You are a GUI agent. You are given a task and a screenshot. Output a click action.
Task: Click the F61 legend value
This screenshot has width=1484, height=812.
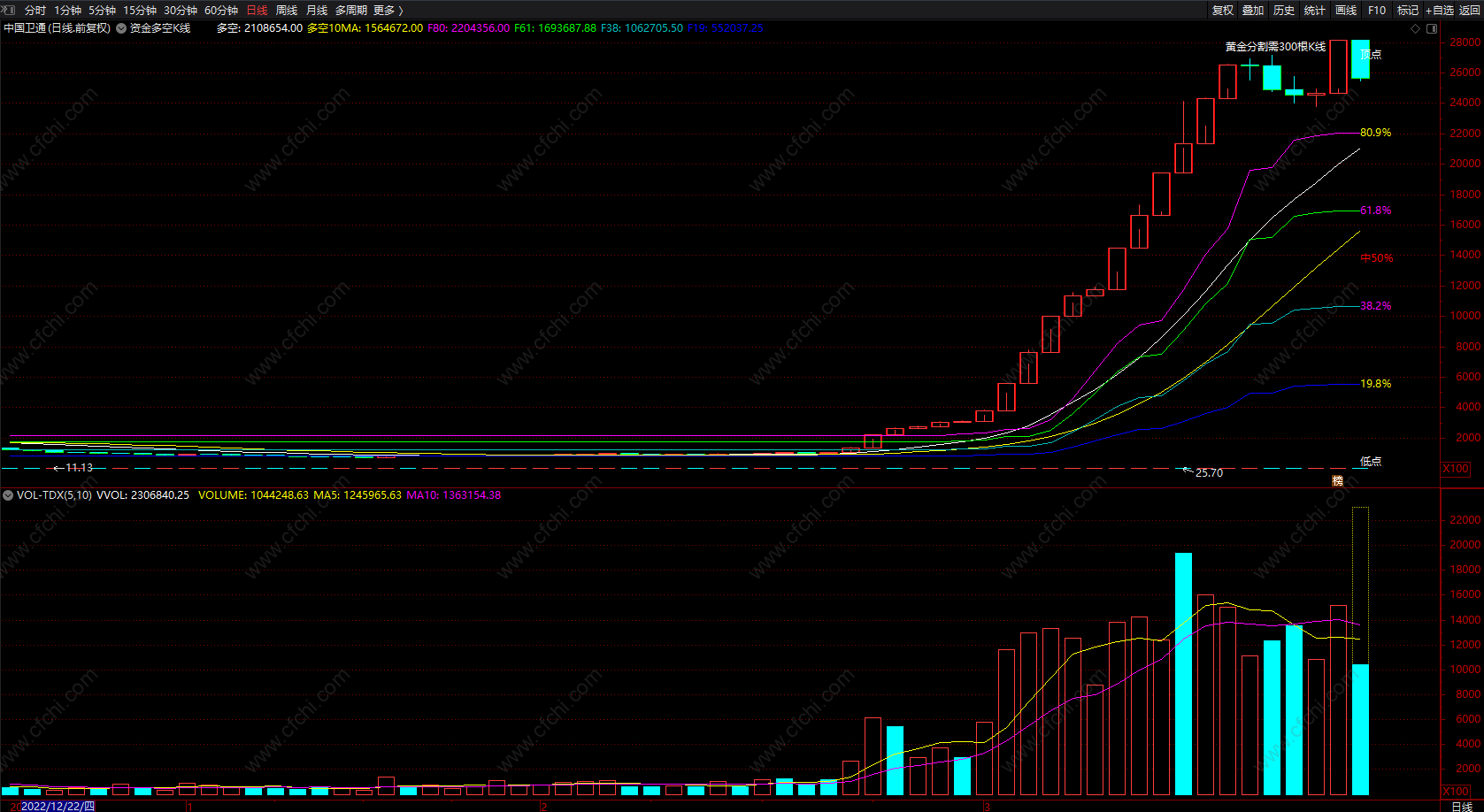tap(555, 28)
